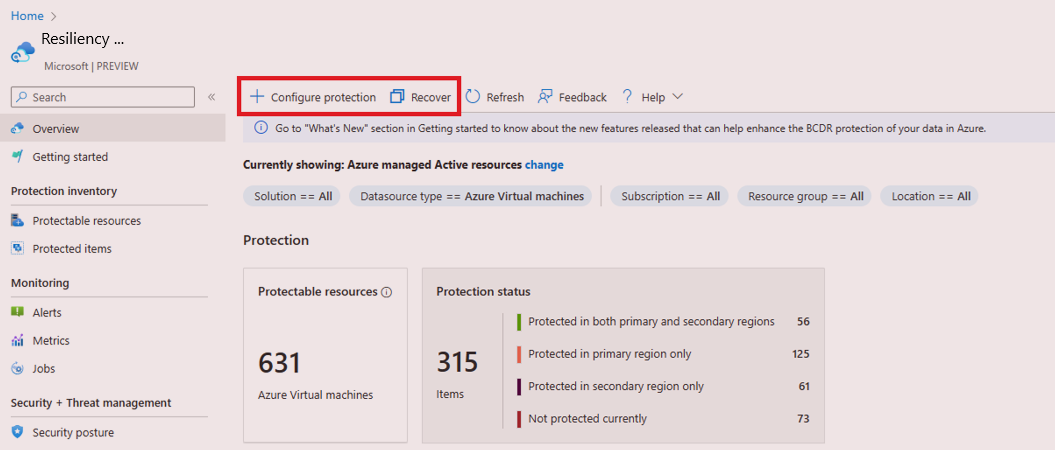Click the change link for active resources
The width and height of the screenshot is (1055, 450).
click(544, 165)
